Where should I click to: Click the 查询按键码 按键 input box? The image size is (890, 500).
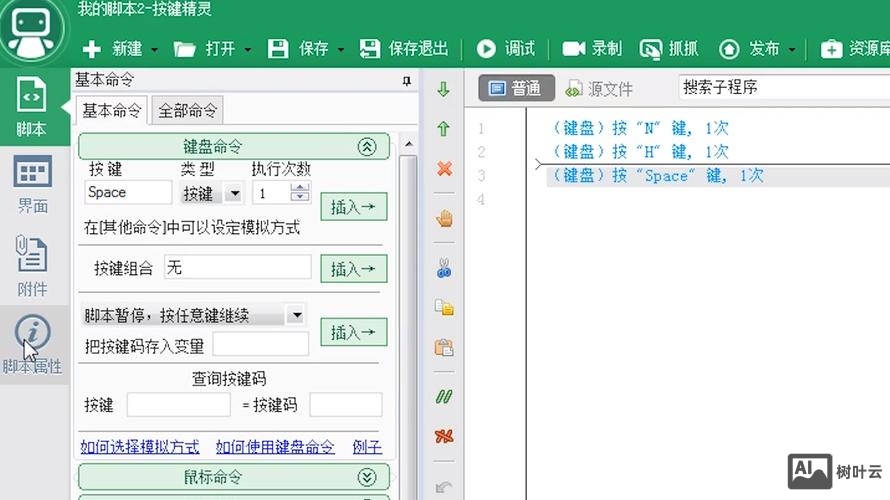tap(178, 405)
